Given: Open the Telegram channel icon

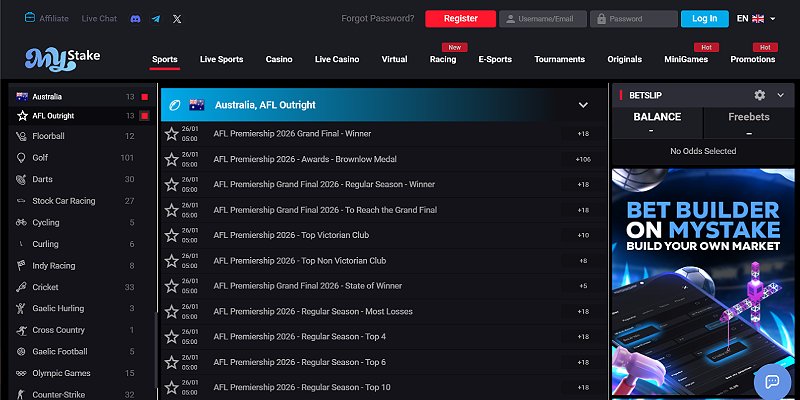Looking at the screenshot, I should pos(156,18).
